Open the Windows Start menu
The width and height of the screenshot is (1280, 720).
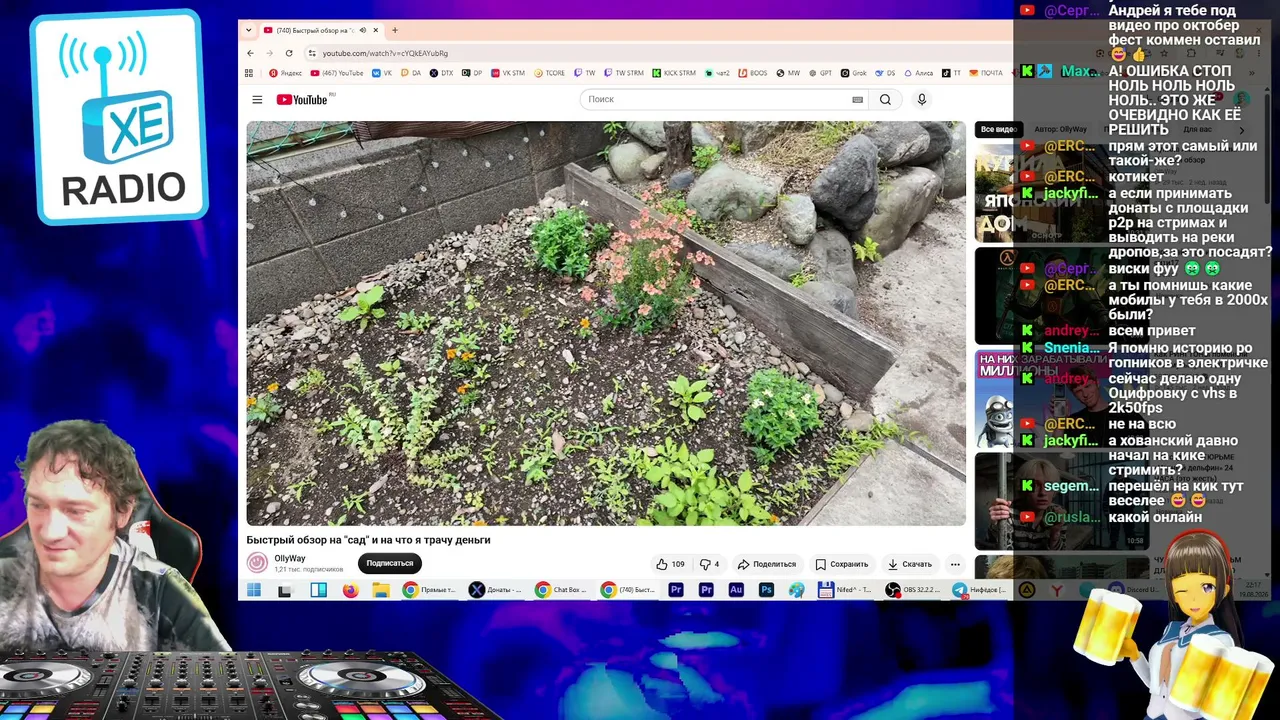tap(254, 590)
